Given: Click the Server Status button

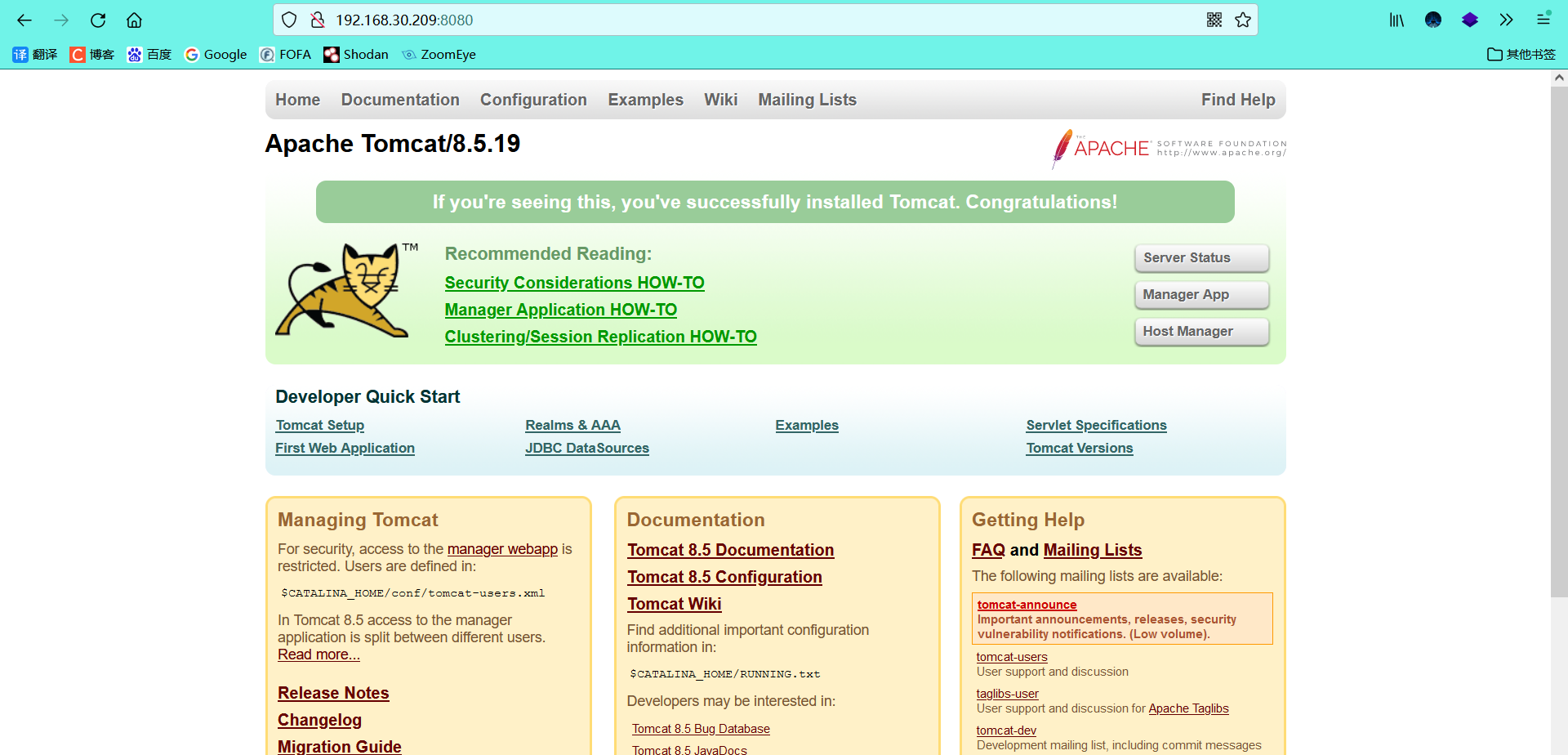Looking at the screenshot, I should (1201, 258).
